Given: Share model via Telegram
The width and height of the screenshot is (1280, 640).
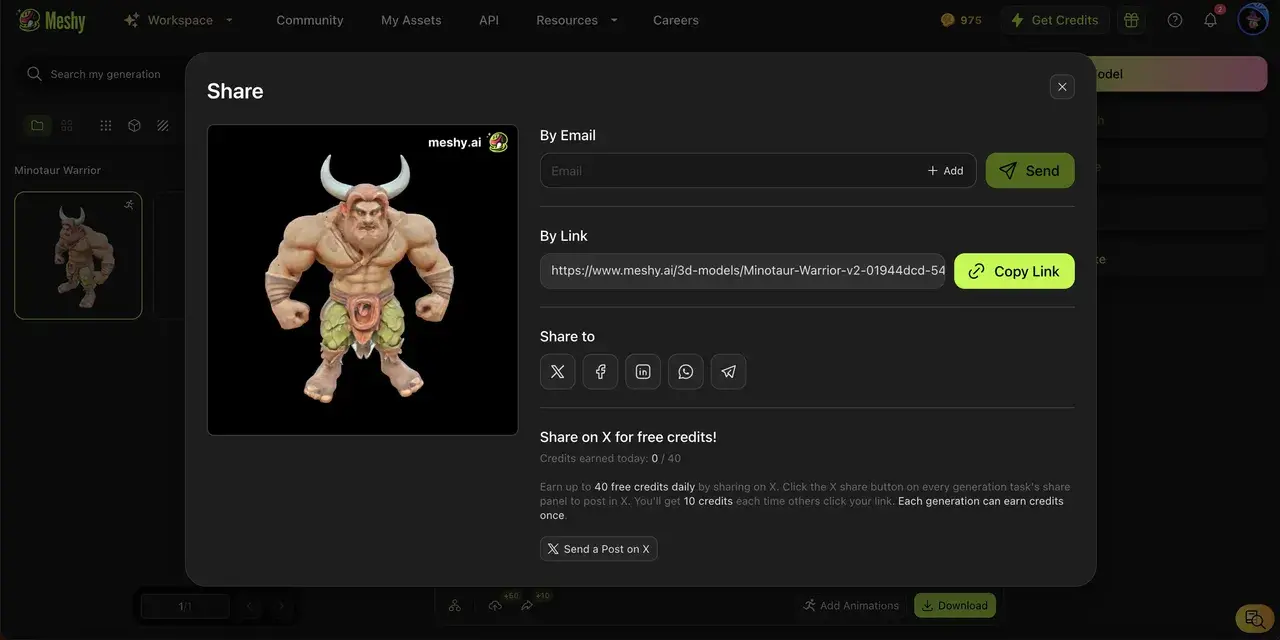Looking at the screenshot, I should pos(728,372).
